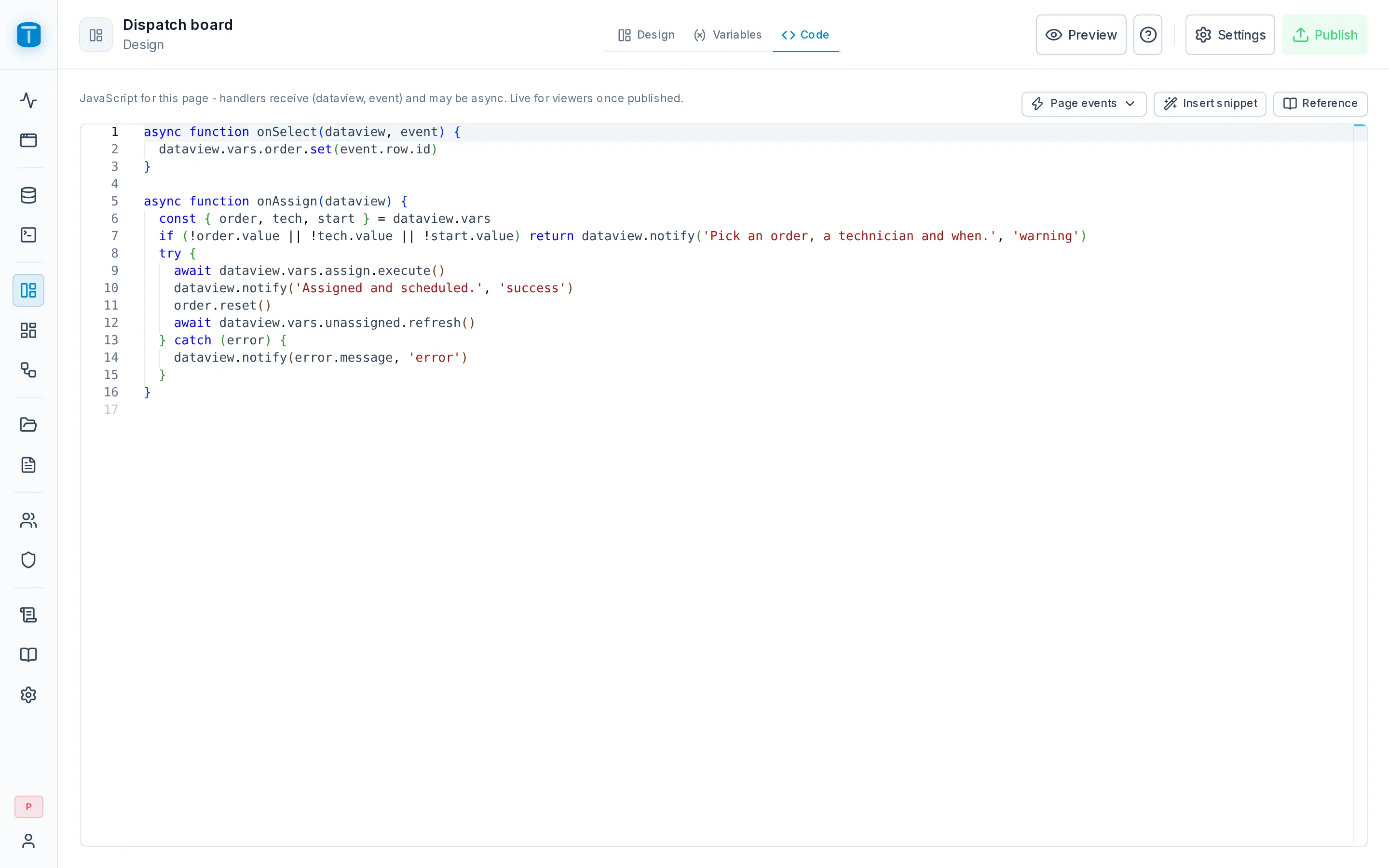Screen dimensions: 1389x868
Task: Click the 'Pick an order, a technician and when.' string
Action: click(849, 236)
